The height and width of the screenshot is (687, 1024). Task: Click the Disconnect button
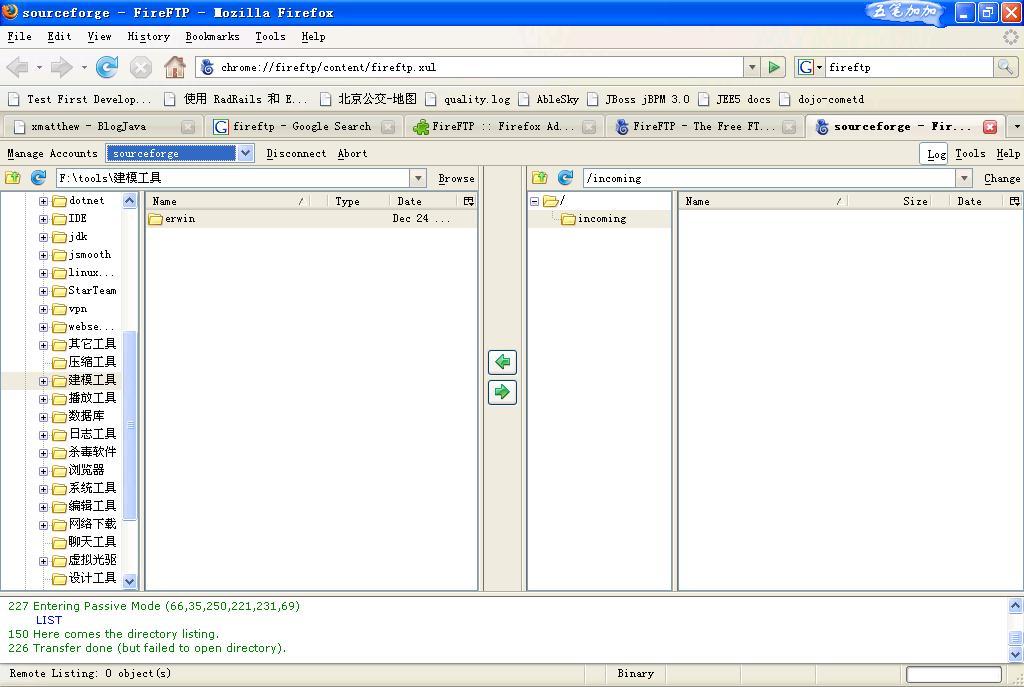(x=296, y=153)
